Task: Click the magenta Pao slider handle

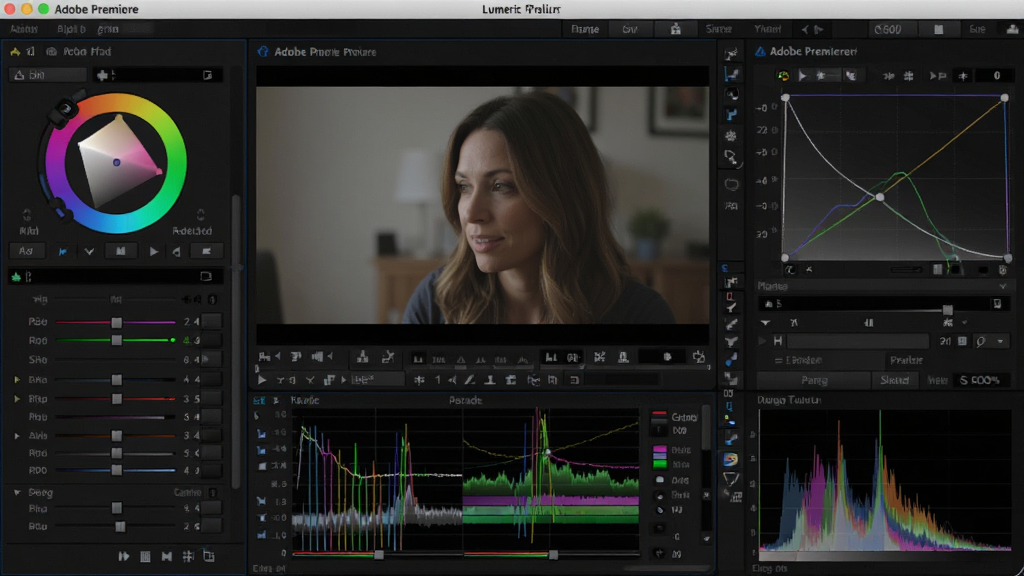Action: click(x=116, y=323)
